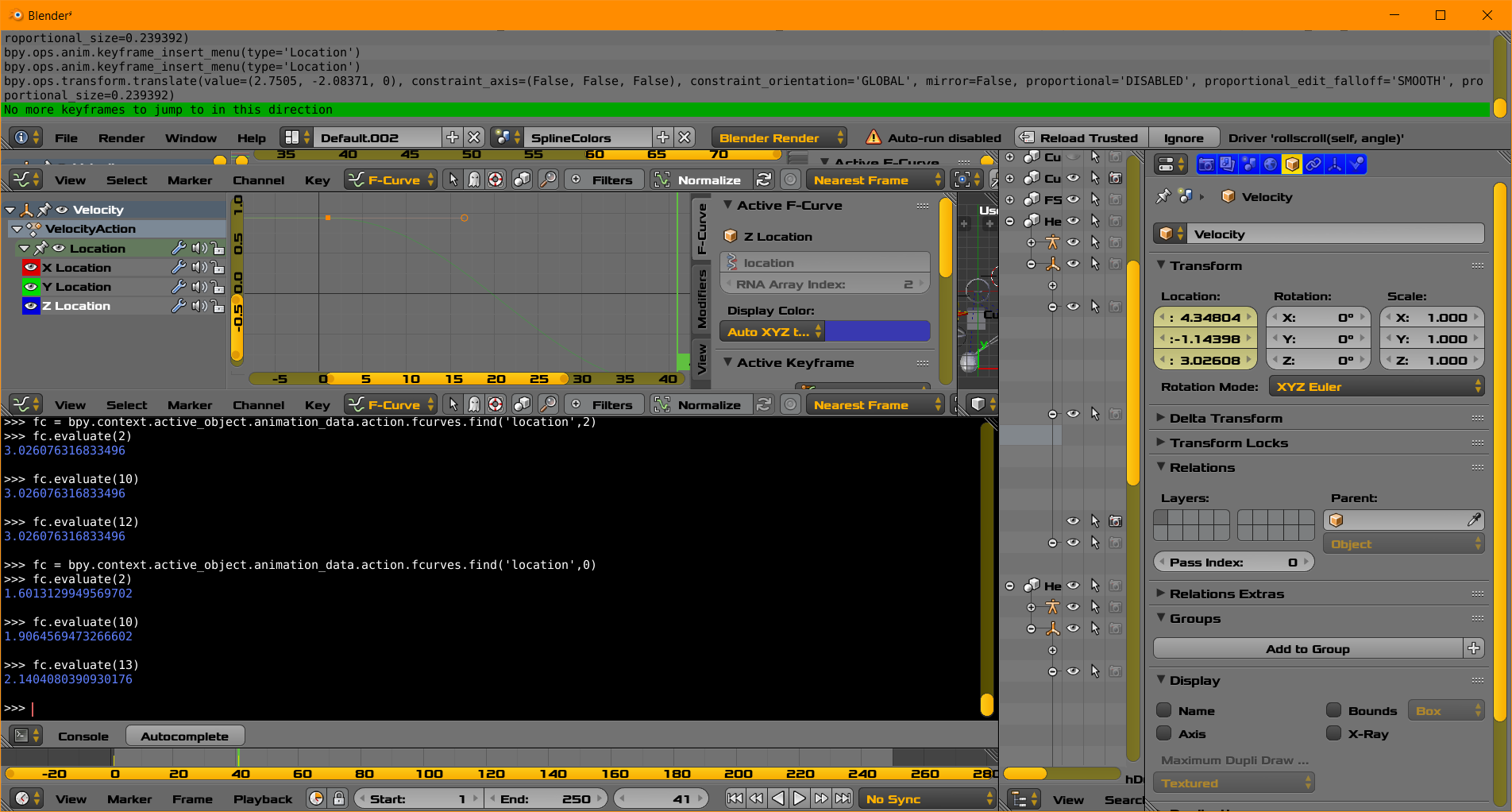
Task: Open the Rotation Mode XYZ Euler dropdown
Action: tap(1376, 387)
